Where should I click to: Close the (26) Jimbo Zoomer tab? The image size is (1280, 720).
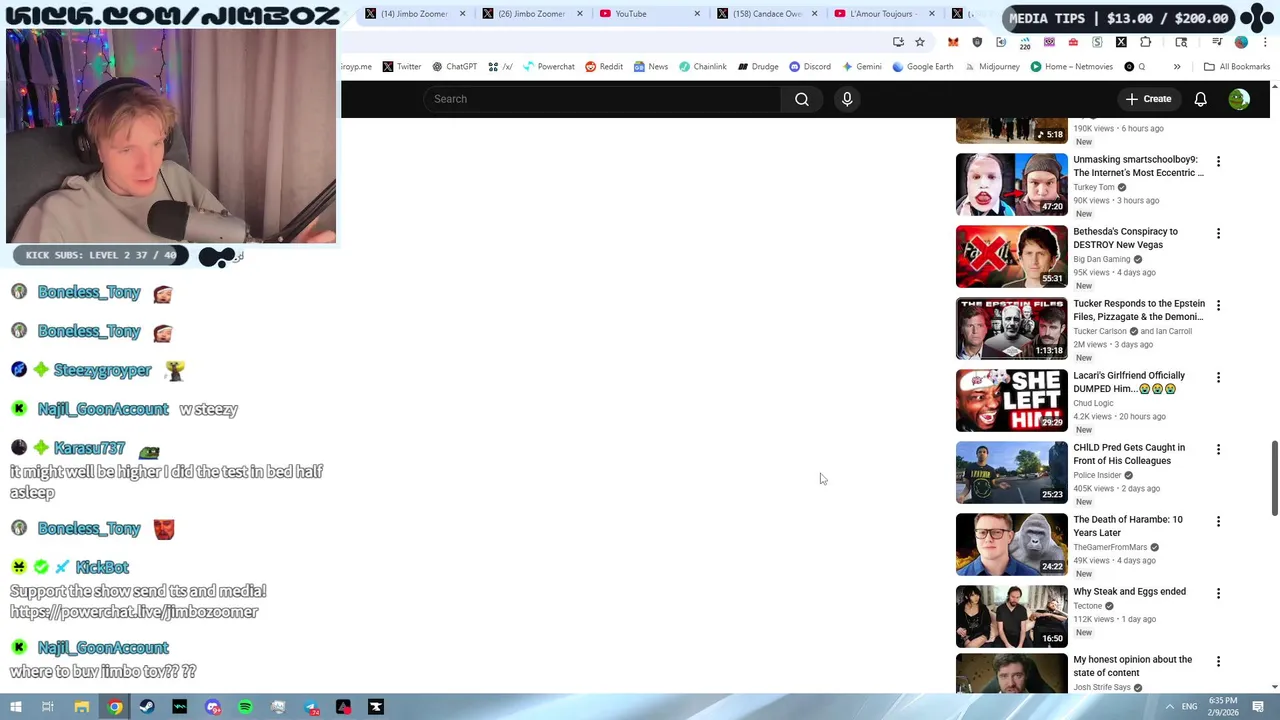tap(580, 14)
